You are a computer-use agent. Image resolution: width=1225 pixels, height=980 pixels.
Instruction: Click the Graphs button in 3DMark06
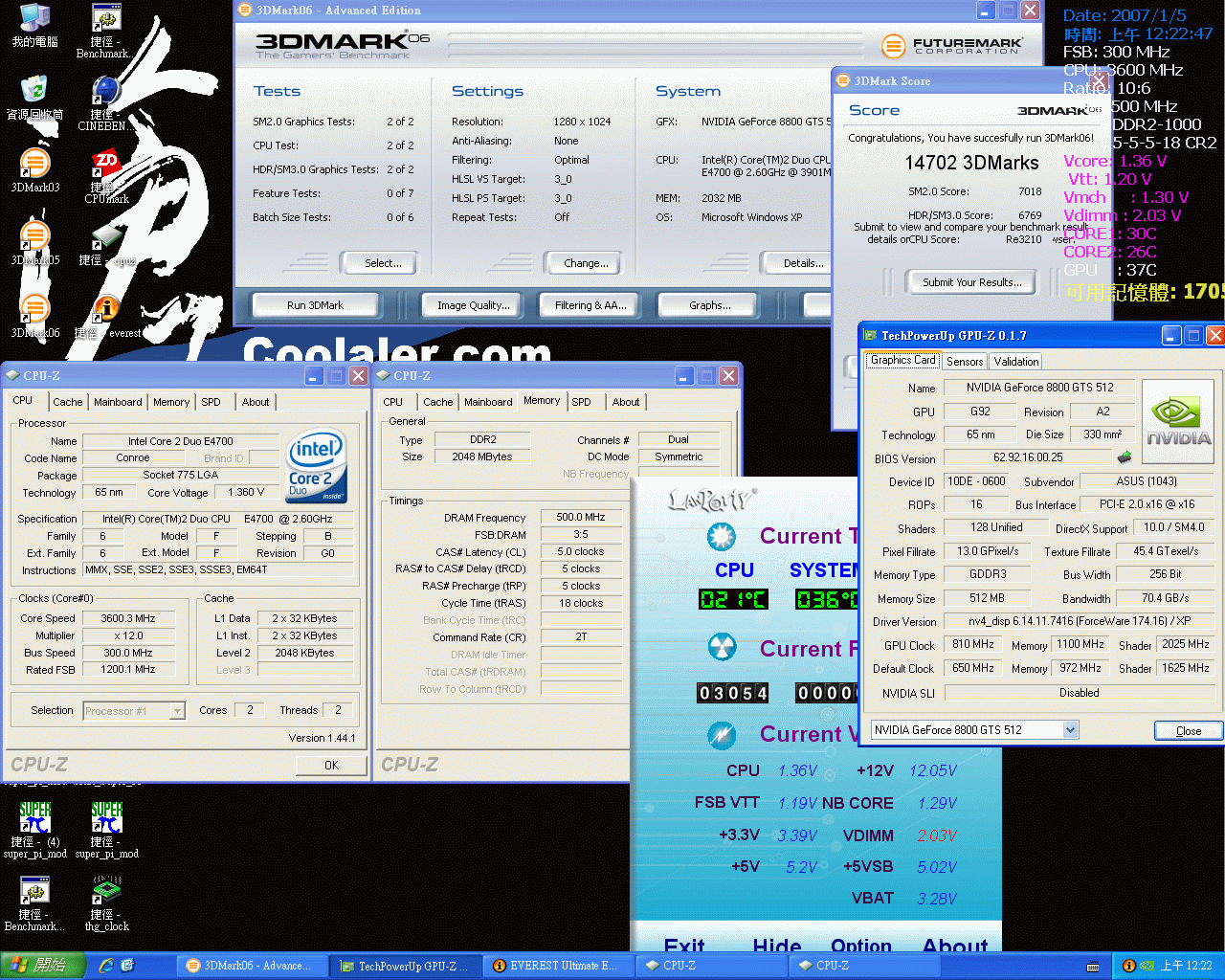click(x=709, y=305)
